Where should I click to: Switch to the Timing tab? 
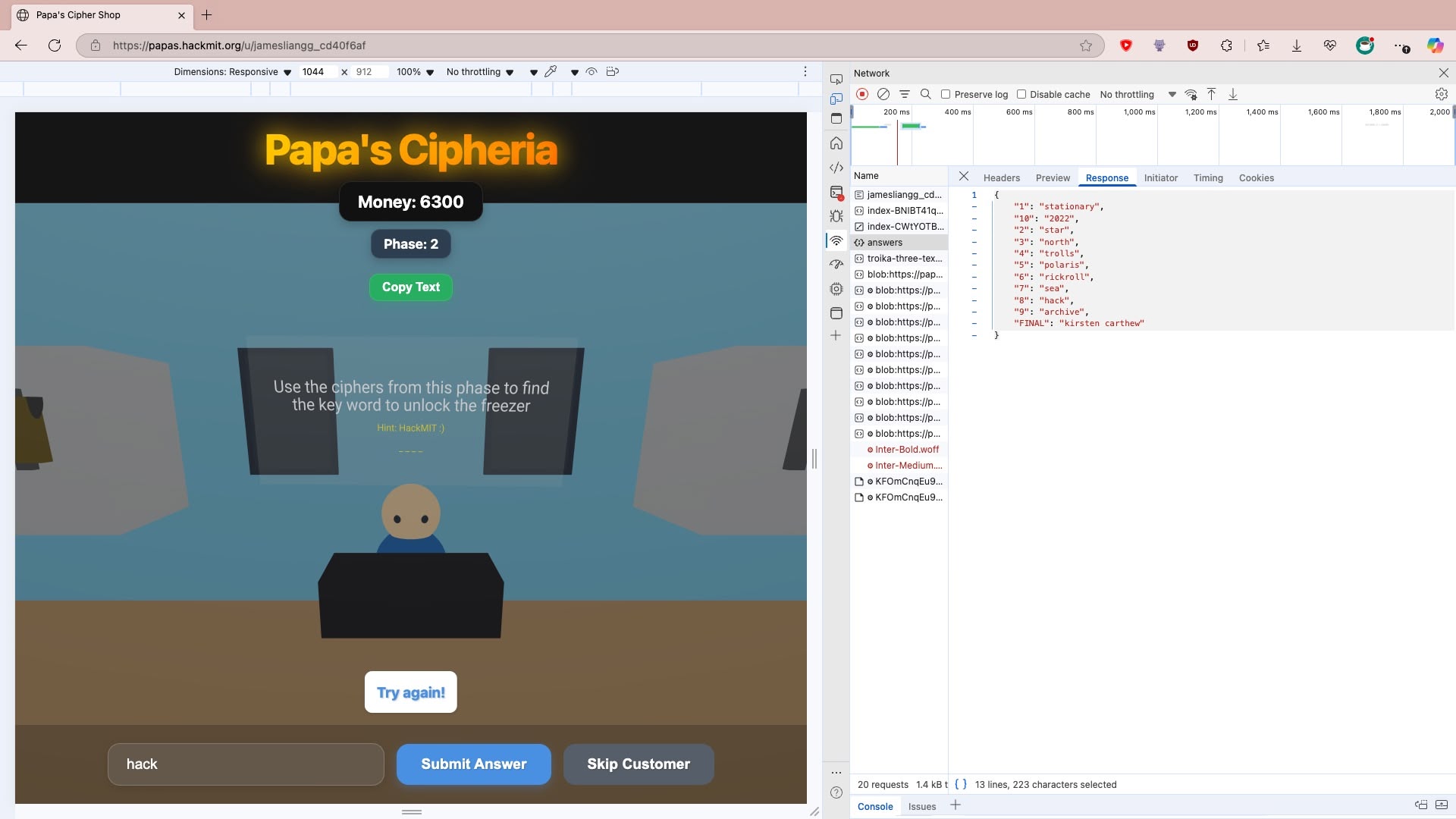click(1208, 177)
